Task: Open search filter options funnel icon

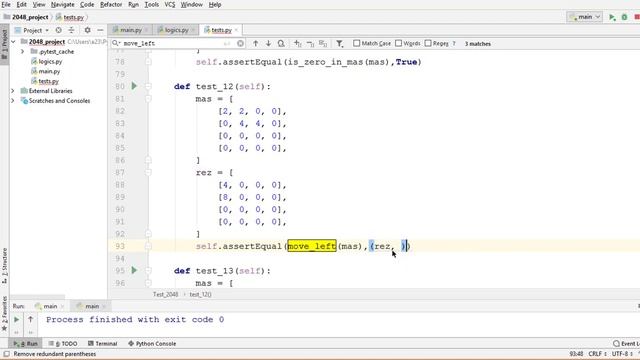Action: [340, 43]
